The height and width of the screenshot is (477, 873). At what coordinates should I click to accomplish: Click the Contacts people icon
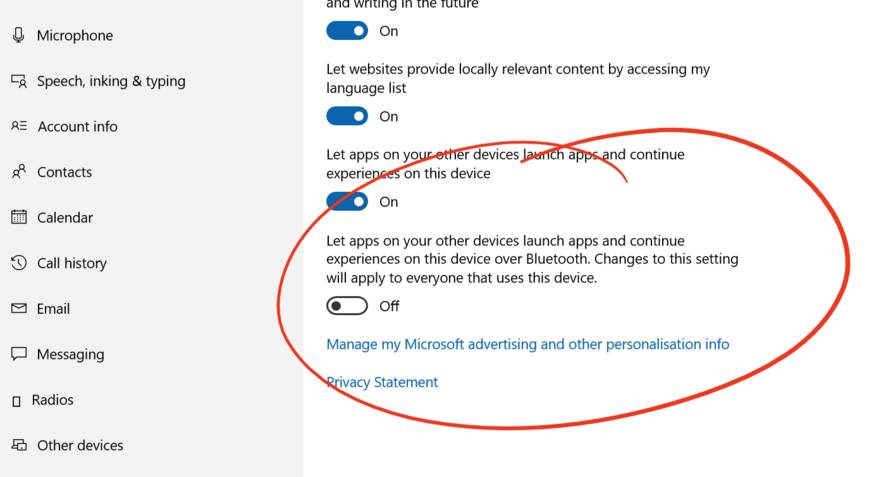tap(18, 172)
